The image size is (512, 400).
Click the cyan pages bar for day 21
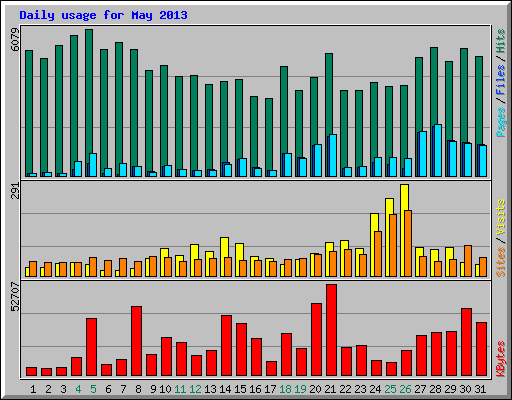(x=333, y=156)
